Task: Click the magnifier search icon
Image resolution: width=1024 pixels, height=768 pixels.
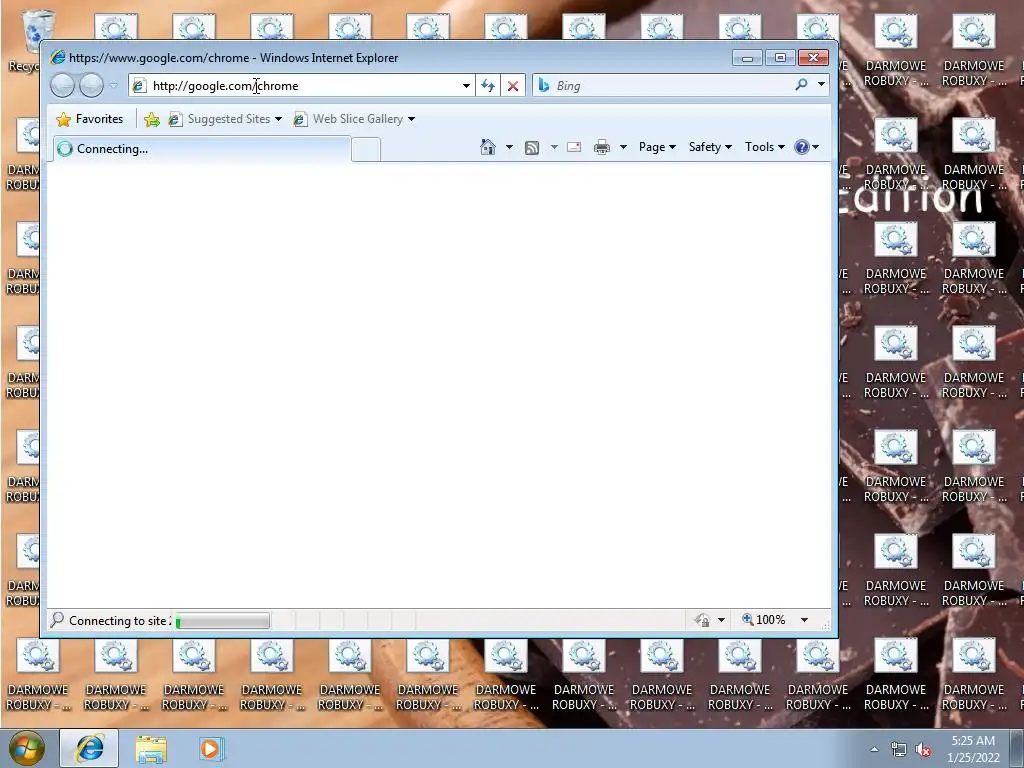Action: click(801, 85)
